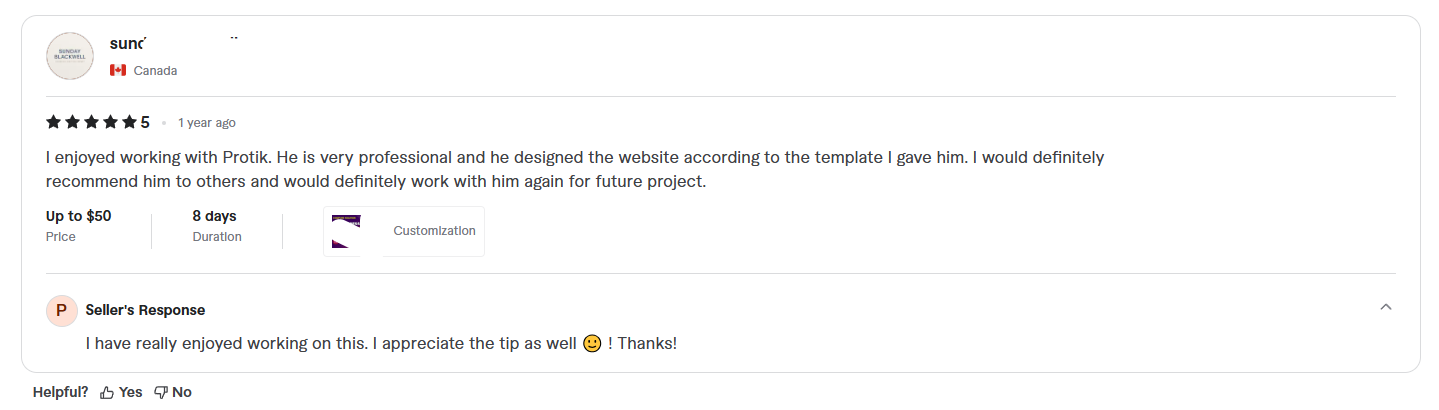Mark review helpful with Yes

(131, 393)
